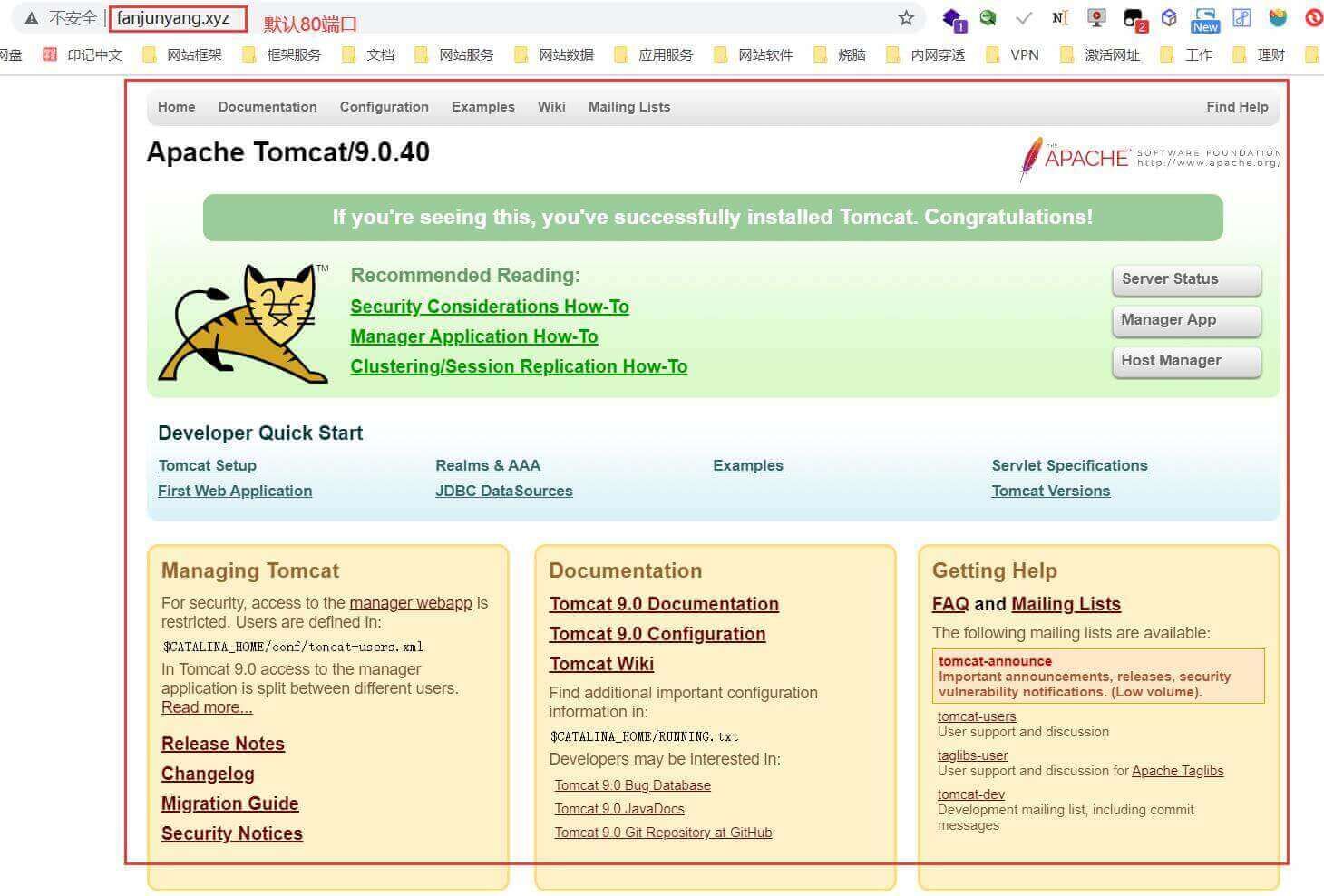Screen dimensions: 1324x896
Task: Click Read more... in Managing Tomcat
Action: coord(207,707)
